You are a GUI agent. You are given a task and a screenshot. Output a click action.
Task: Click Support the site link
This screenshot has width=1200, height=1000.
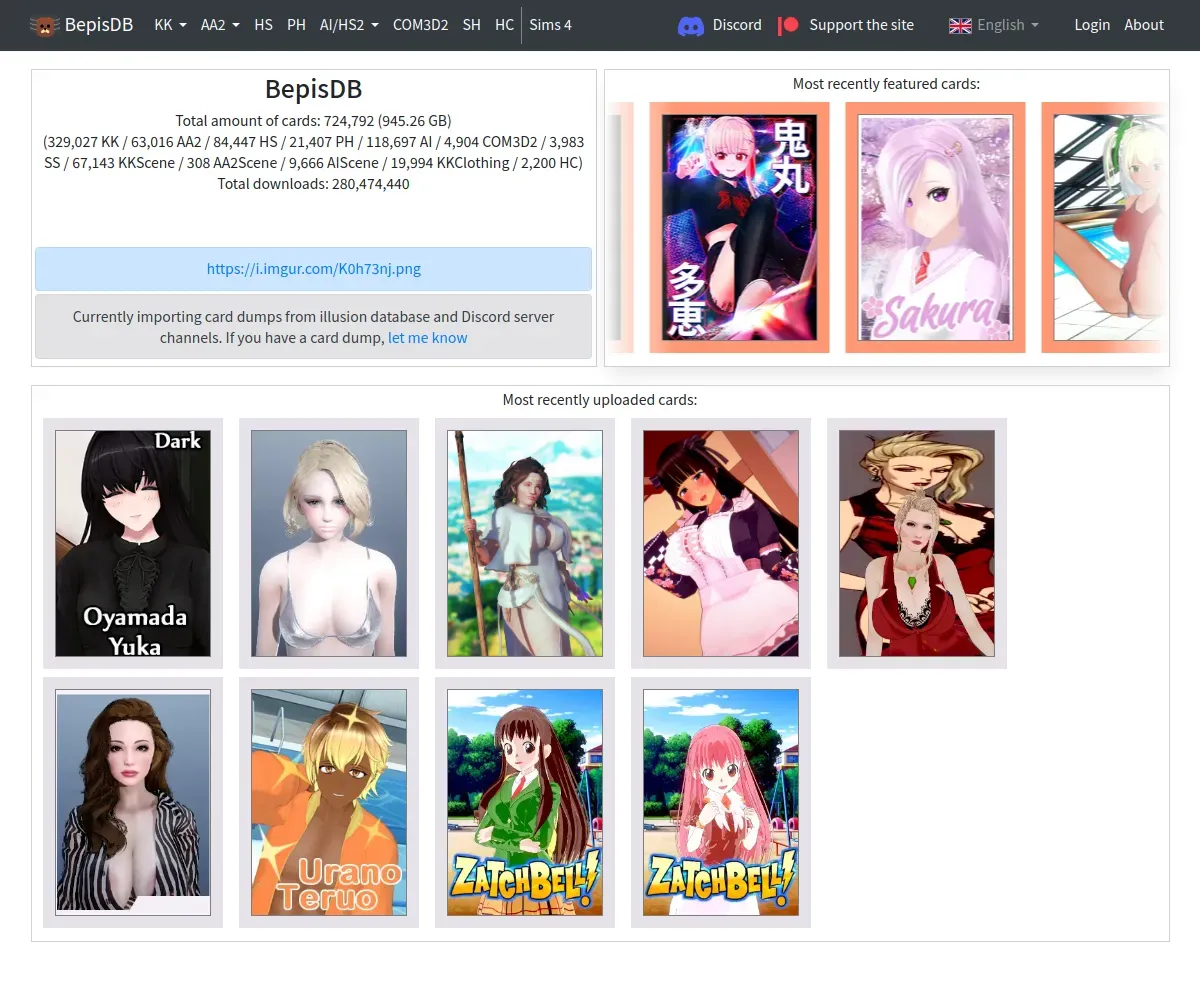(x=861, y=25)
